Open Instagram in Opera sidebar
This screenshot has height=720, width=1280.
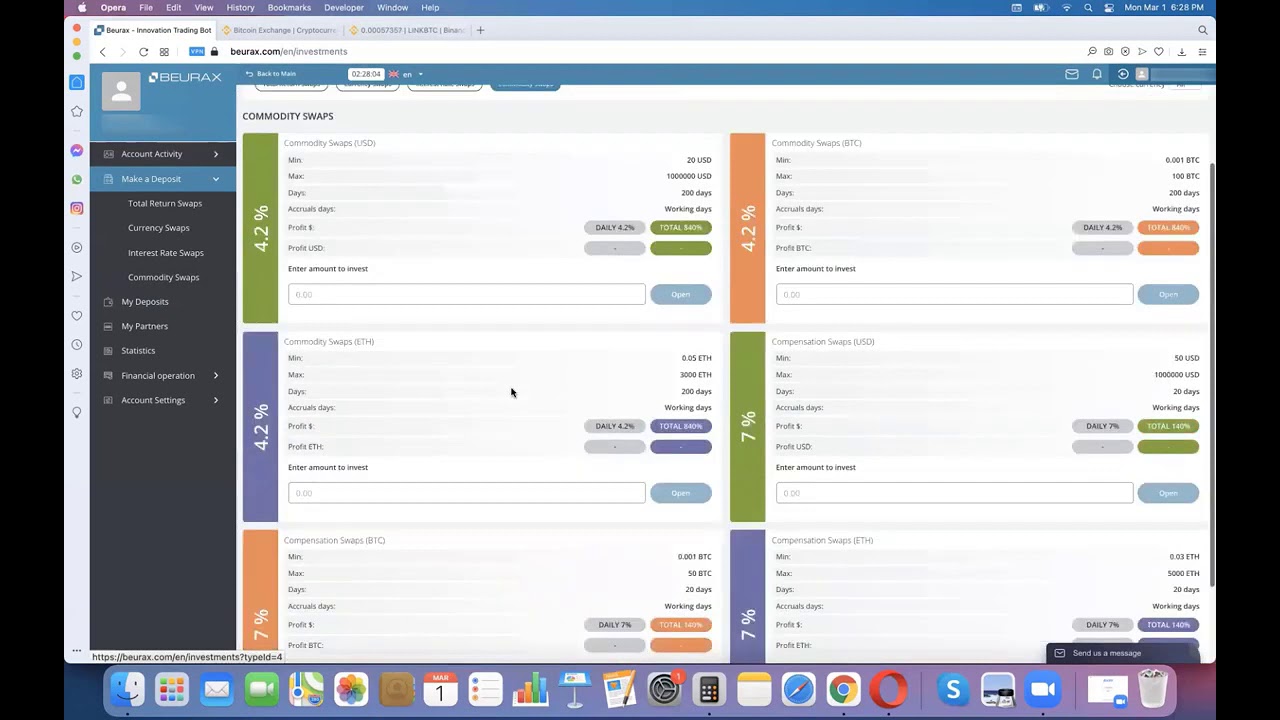(x=77, y=208)
